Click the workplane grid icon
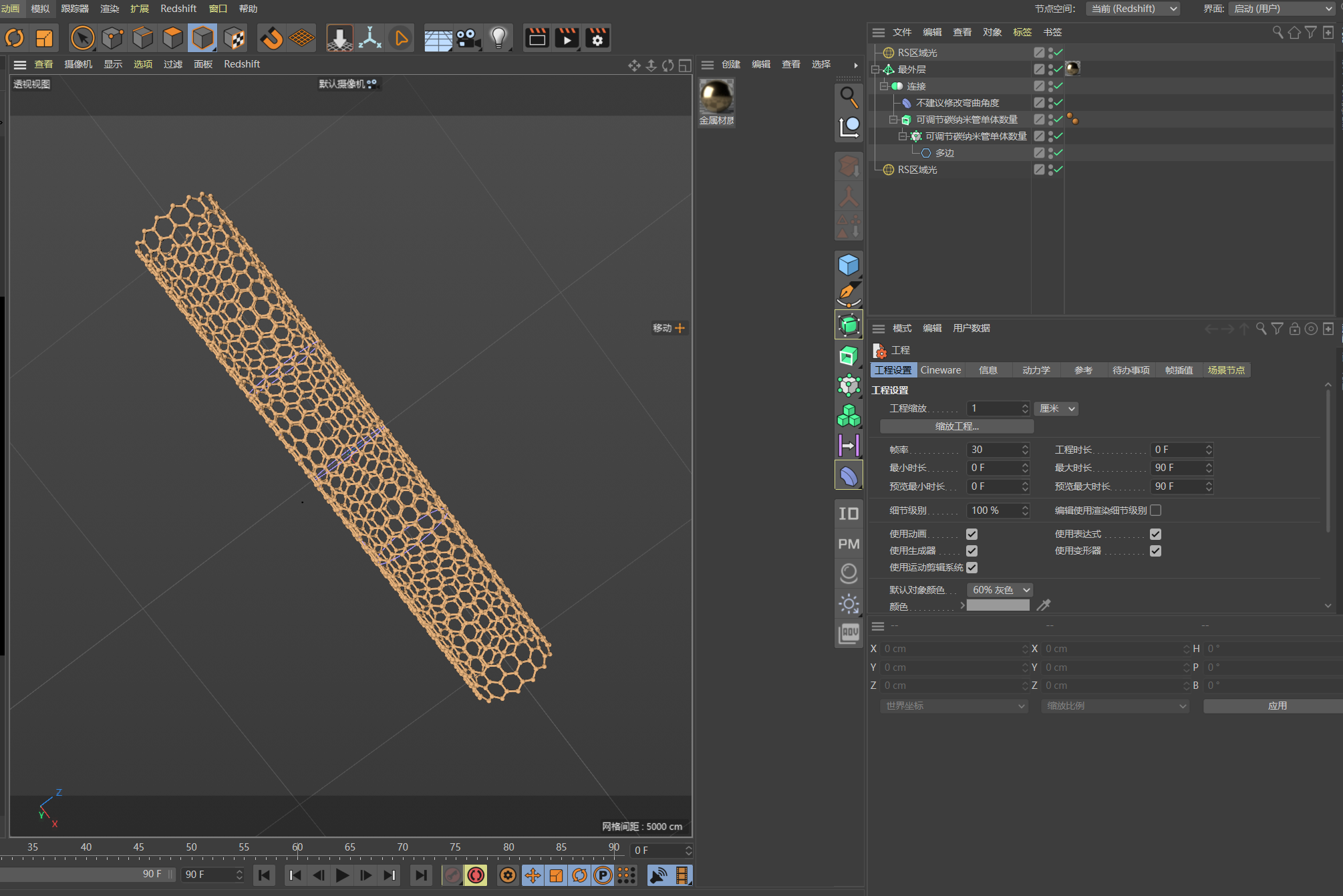Screen dimensions: 1343x896 [302, 38]
